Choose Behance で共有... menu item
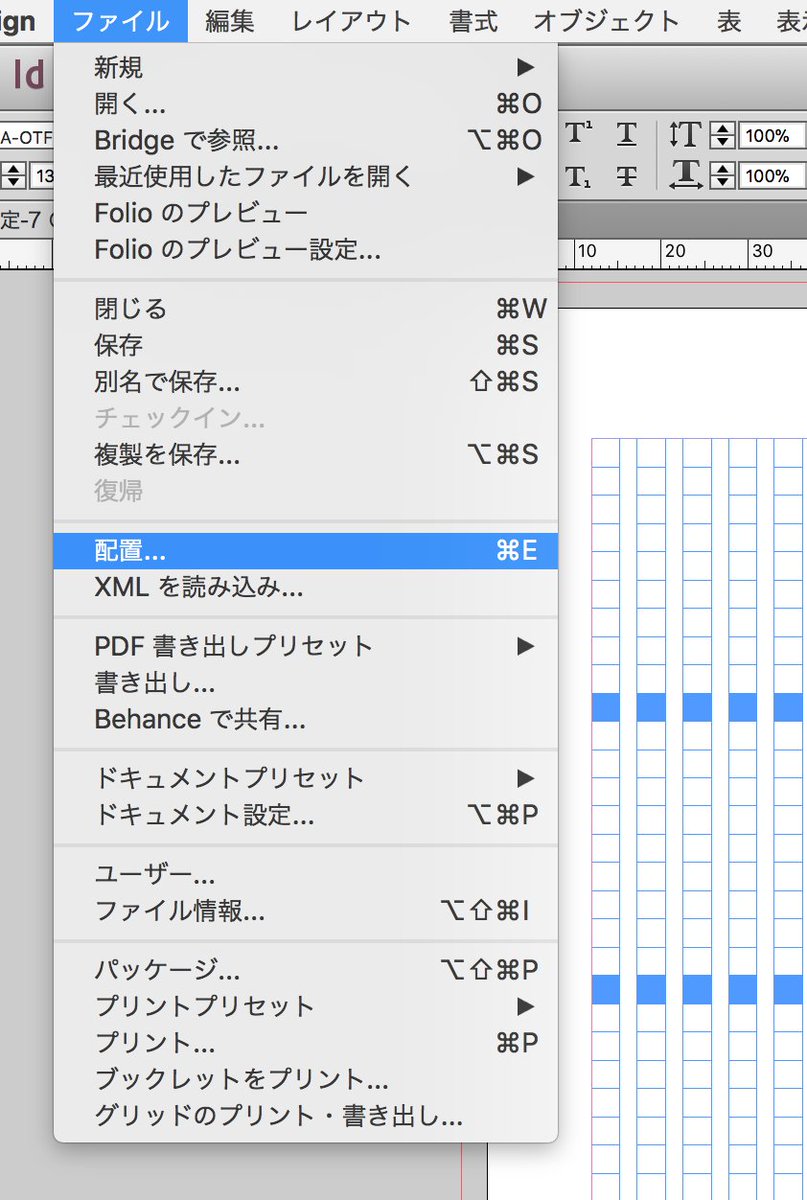Screen dimensions: 807x1200 coord(306,719)
